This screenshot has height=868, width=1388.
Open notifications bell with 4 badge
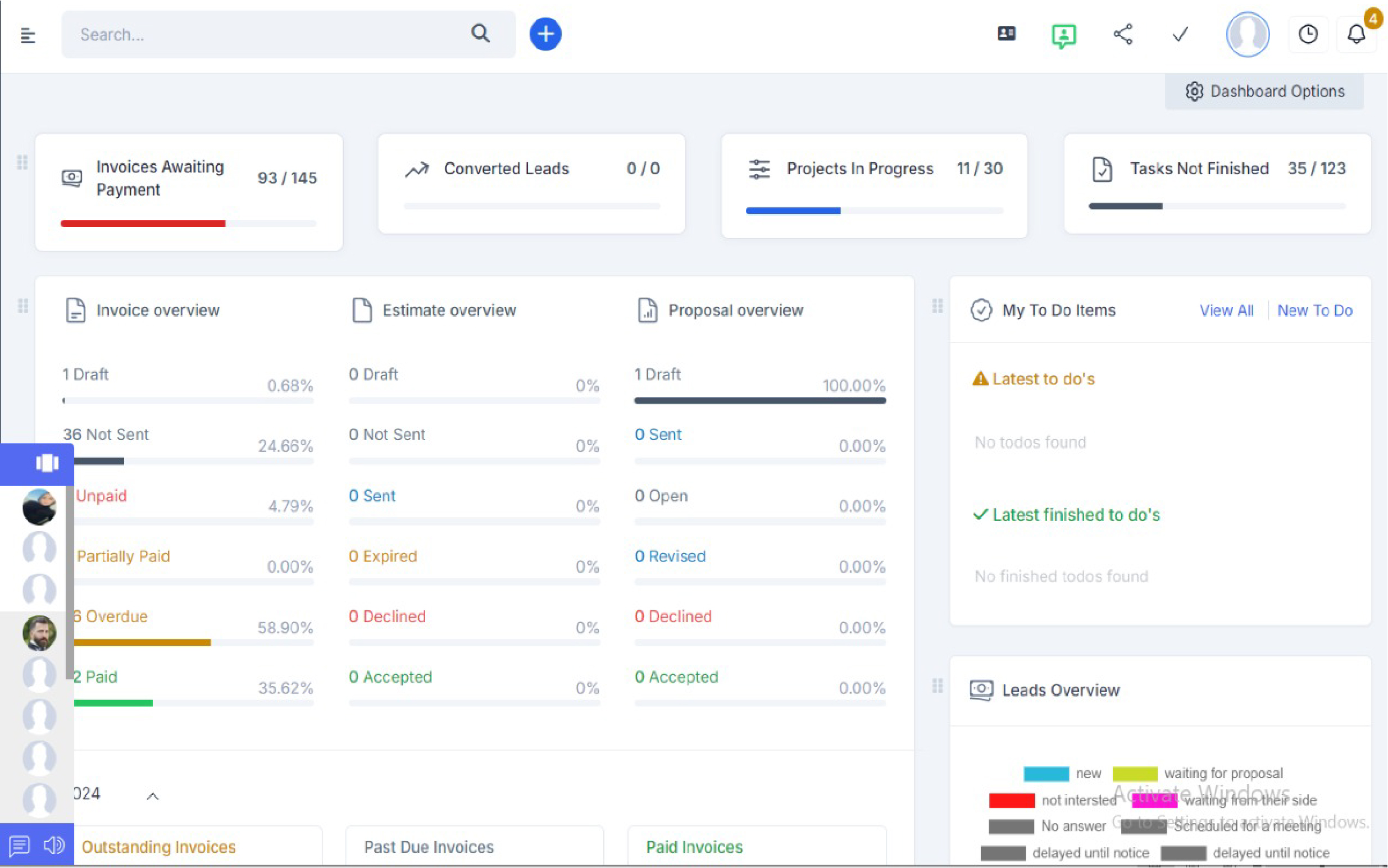[x=1357, y=34]
